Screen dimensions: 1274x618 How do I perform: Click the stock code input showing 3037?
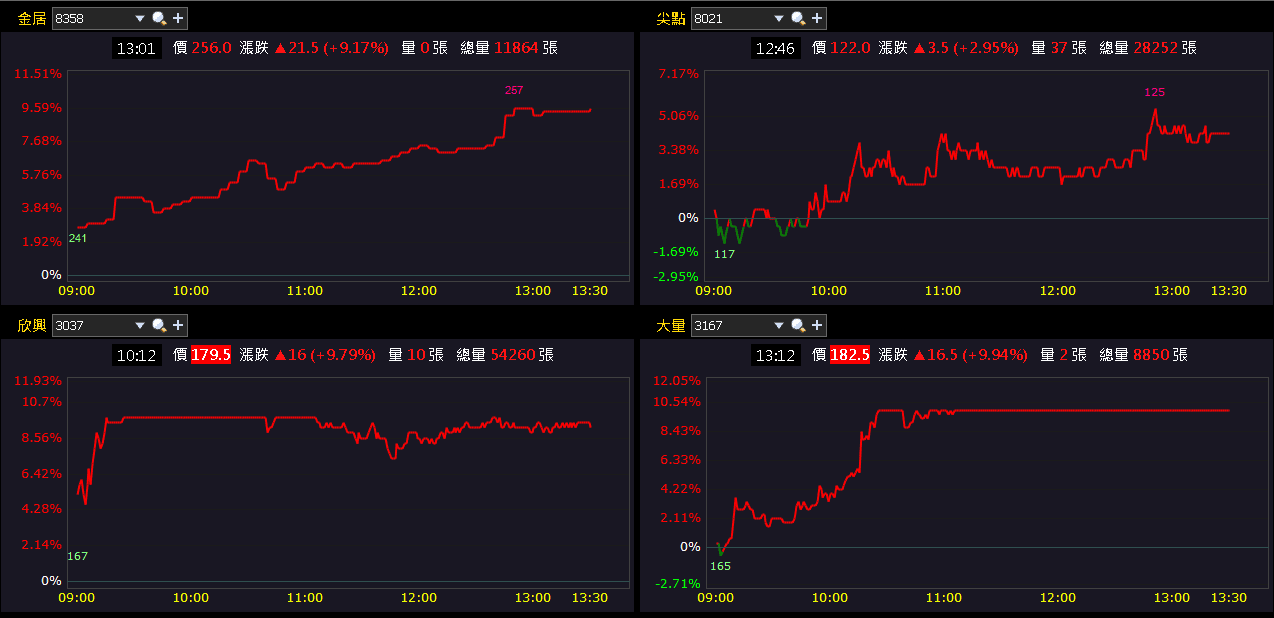91,325
